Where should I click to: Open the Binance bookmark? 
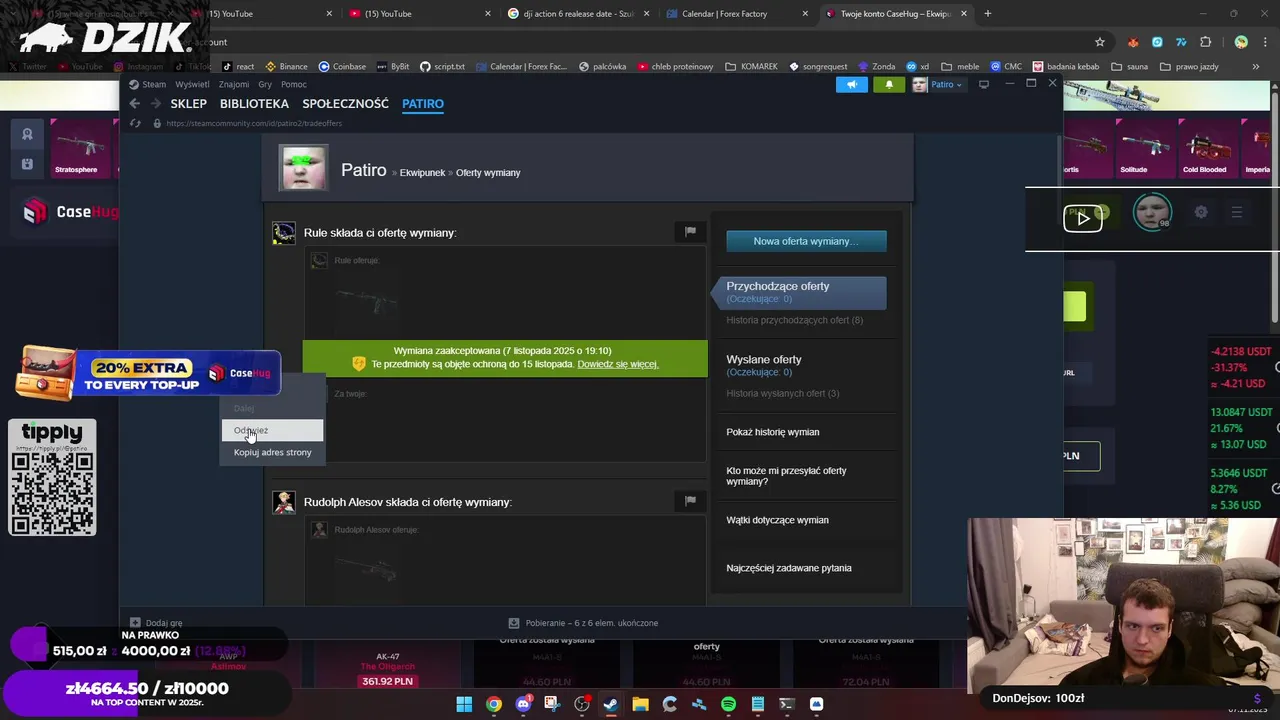tap(285, 66)
